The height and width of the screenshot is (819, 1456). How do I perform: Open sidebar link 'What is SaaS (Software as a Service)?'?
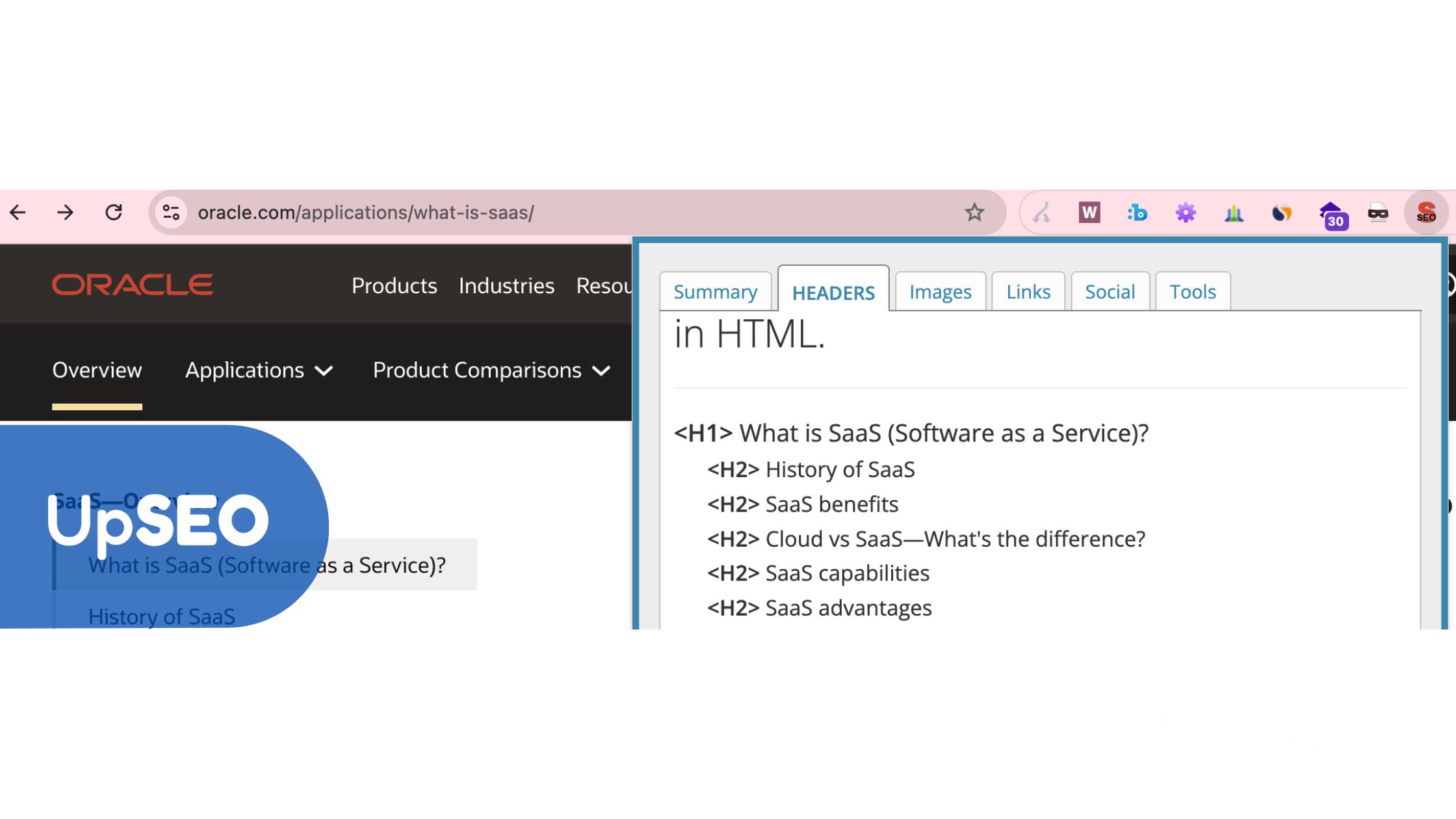(267, 565)
